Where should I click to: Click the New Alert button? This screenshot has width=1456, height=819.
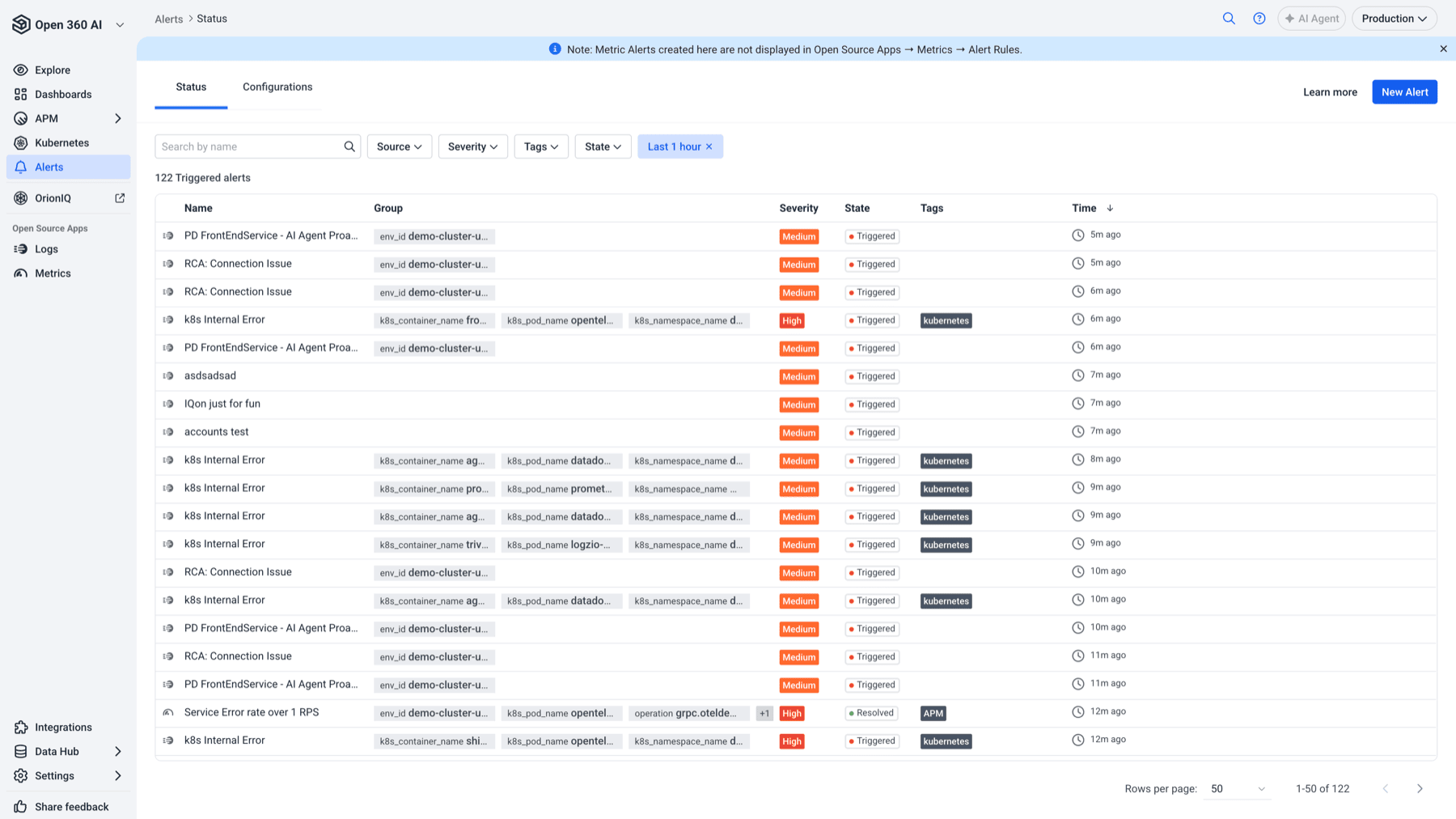coord(1404,92)
